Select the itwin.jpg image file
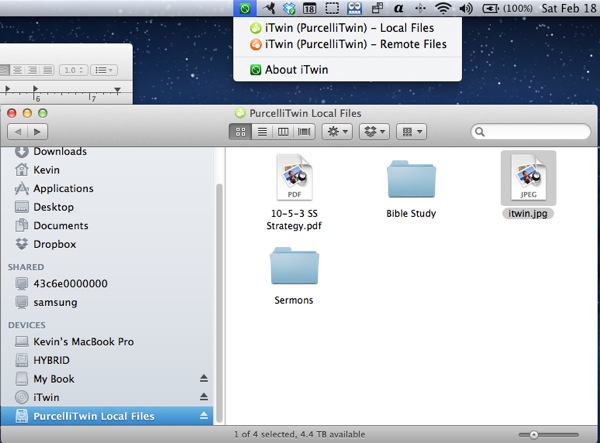The width and height of the screenshot is (600, 443). click(528, 178)
